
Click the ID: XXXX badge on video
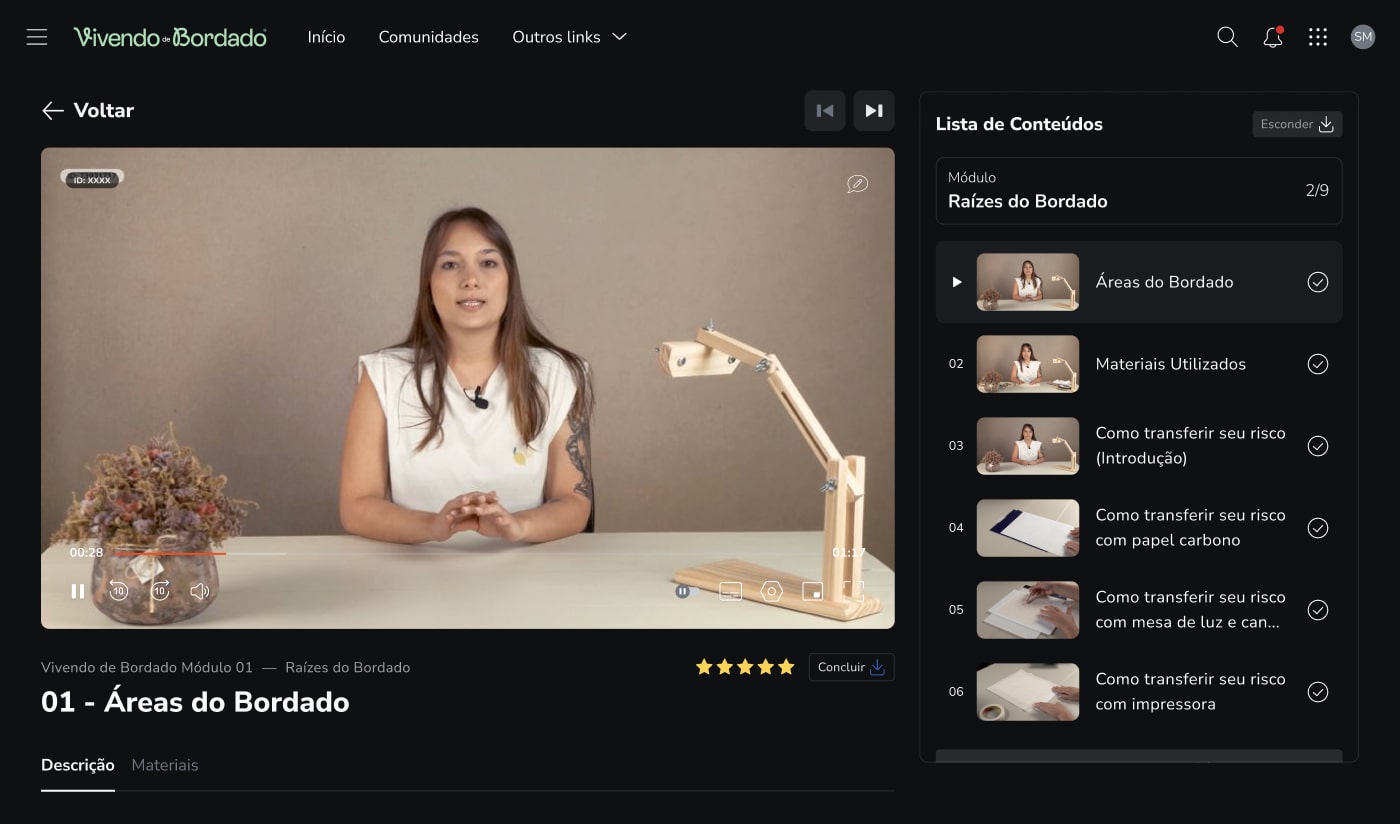tap(92, 180)
